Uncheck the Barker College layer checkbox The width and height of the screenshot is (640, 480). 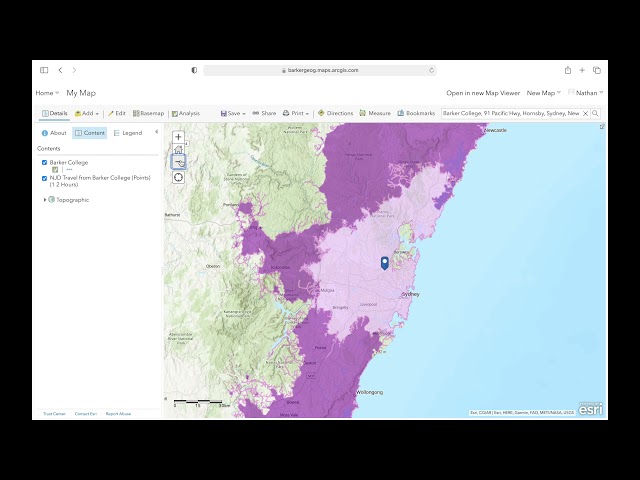tap(44, 162)
